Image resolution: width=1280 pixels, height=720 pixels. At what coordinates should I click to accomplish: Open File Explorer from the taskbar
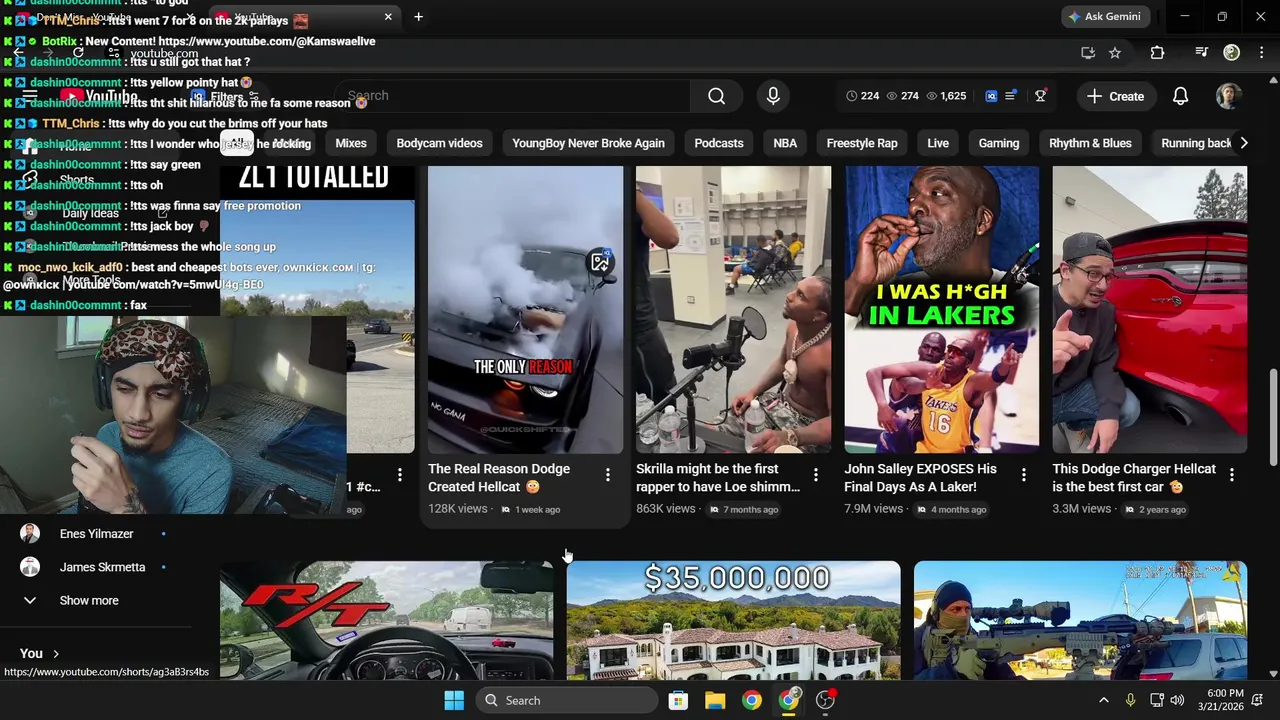(715, 700)
